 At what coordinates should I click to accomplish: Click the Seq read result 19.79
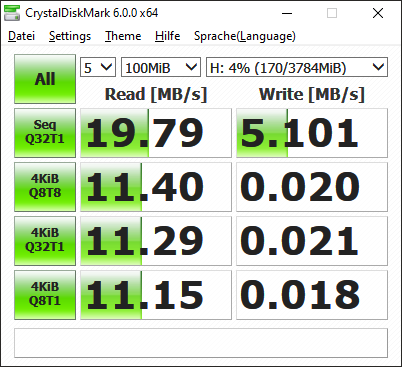[x=156, y=133]
